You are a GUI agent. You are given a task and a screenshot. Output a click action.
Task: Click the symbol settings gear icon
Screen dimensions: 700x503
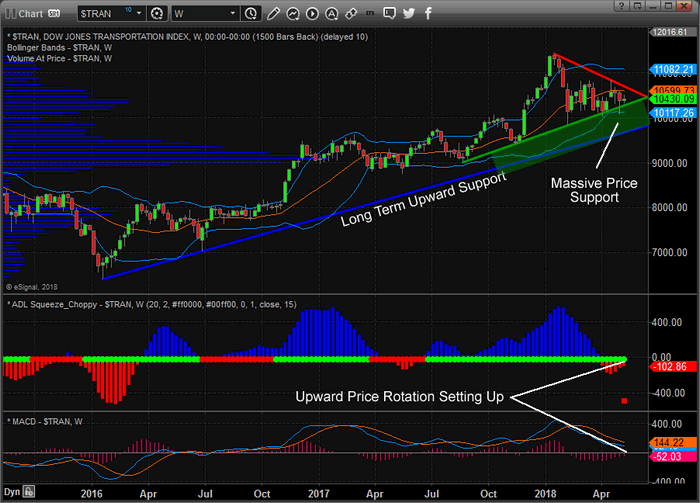click(x=156, y=13)
